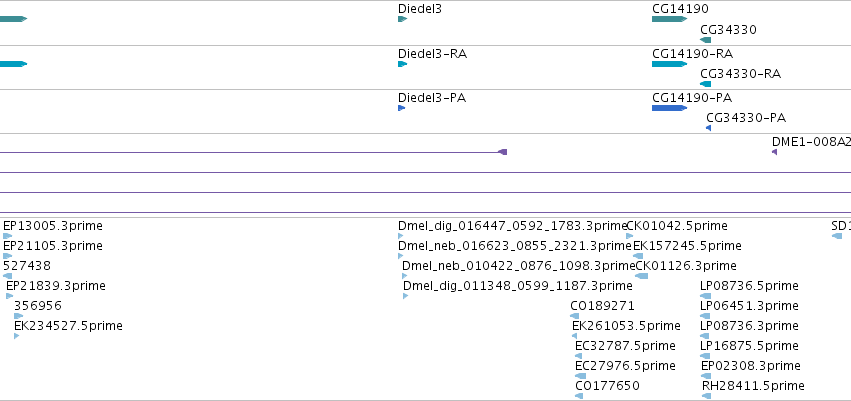Image resolution: width=851 pixels, height=401 pixels.
Task: Click the CG14190-PA protein bar
Action: (x=669, y=108)
